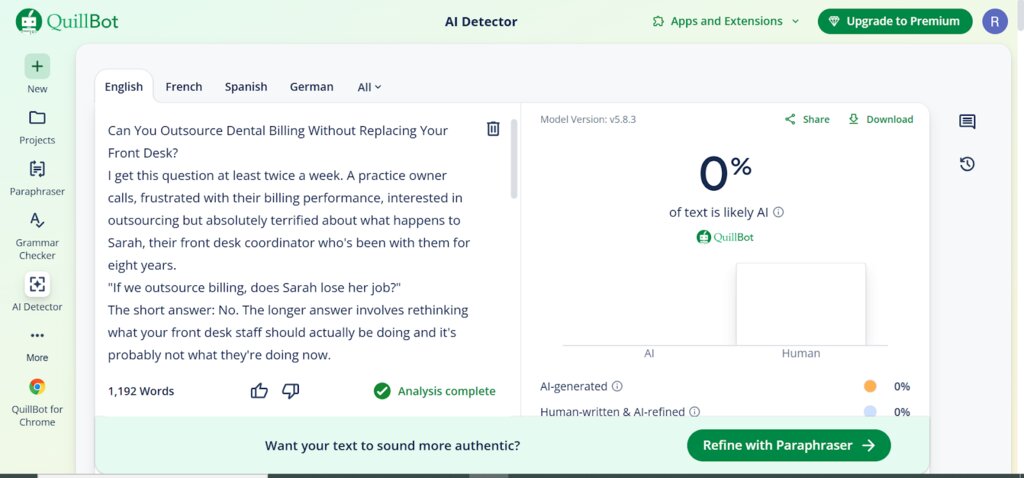Open the Grammar Checker tool
This screenshot has width=1024, height=478.
pos(37,233)
